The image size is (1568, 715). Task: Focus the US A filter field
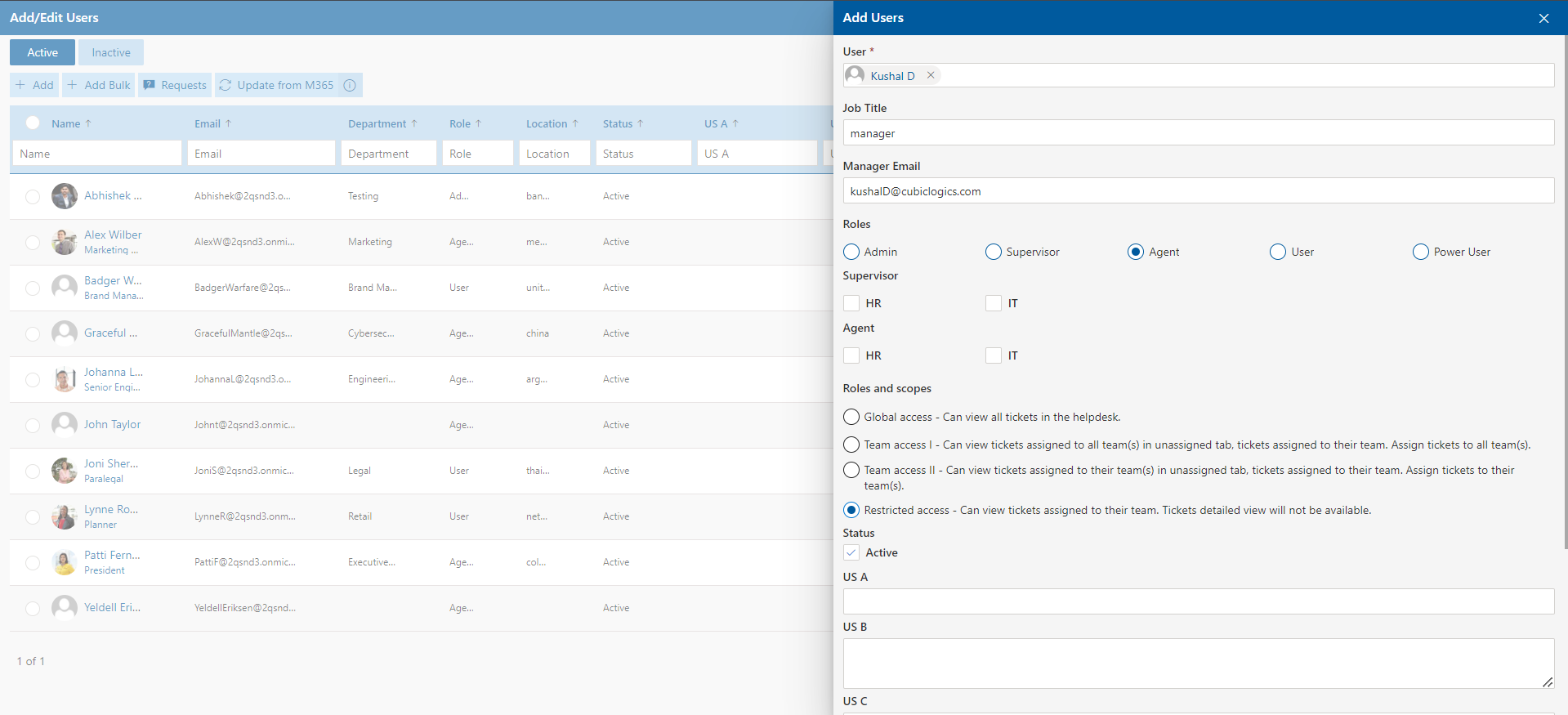(757, 154)
